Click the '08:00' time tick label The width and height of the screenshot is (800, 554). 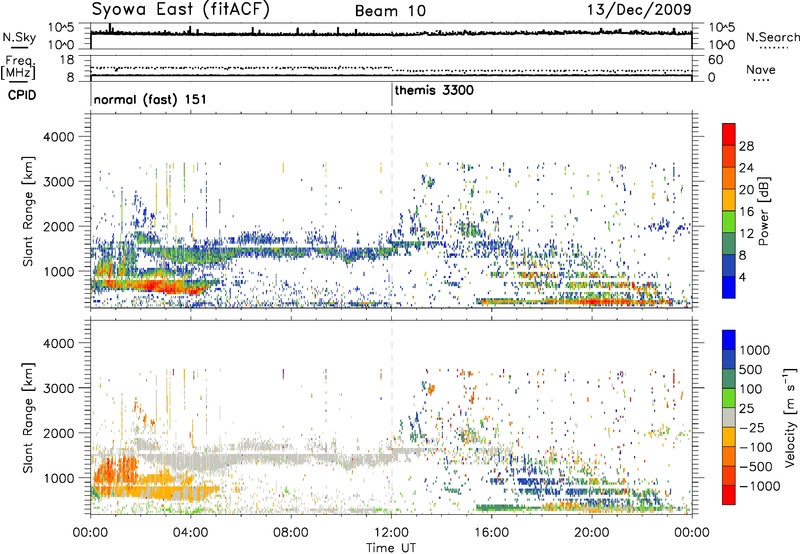point(291,533)
